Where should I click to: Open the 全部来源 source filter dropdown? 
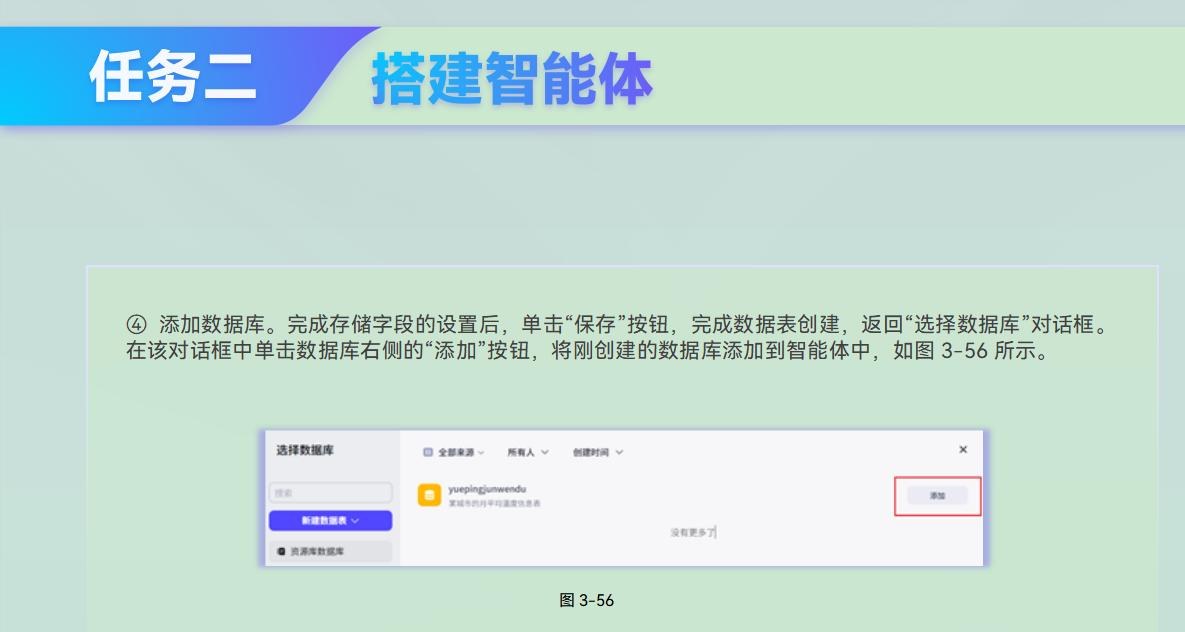pyautogui.click(x=453, y=452)
